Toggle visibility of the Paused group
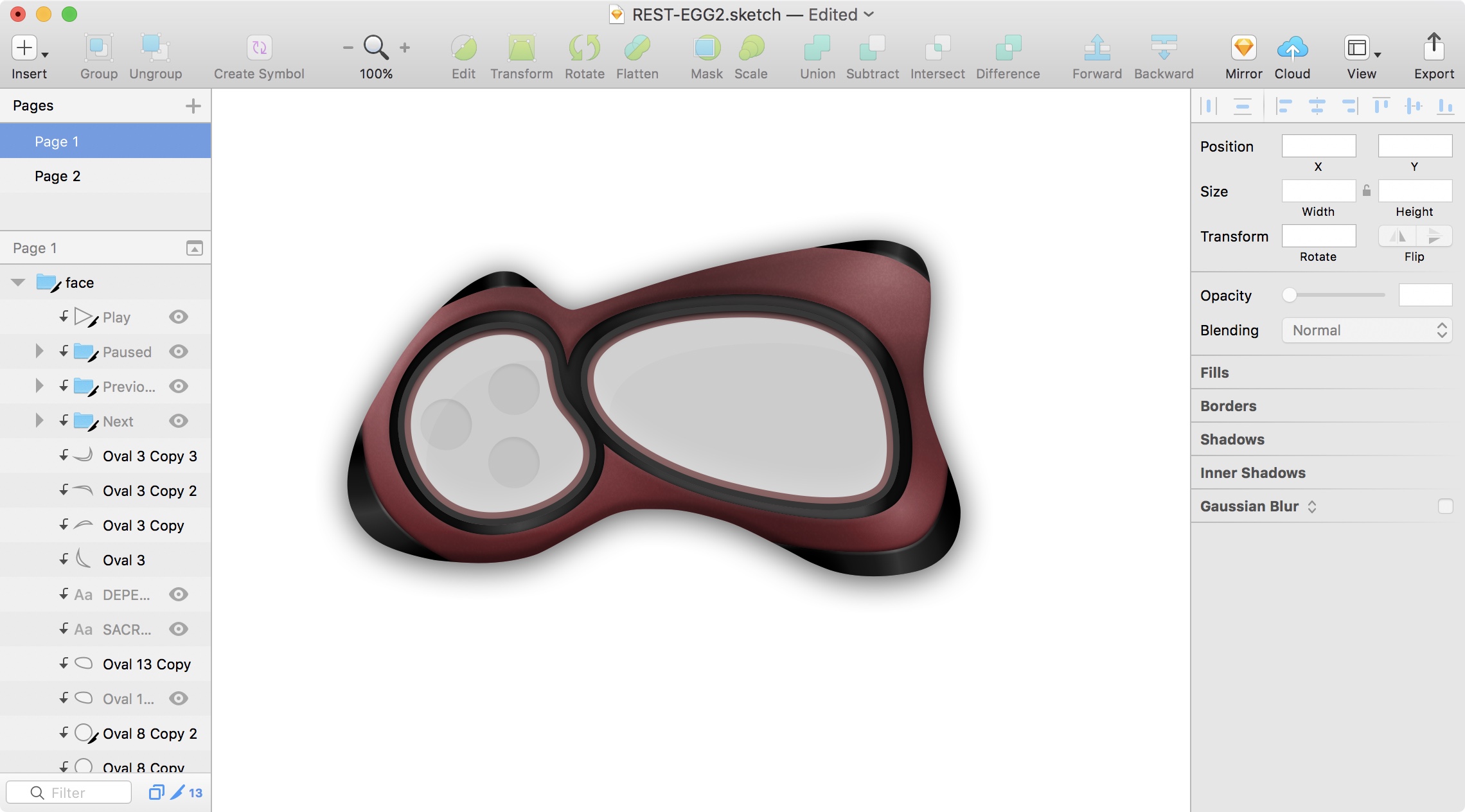The height and width of the screenshot is (812, 1465). 179,351
